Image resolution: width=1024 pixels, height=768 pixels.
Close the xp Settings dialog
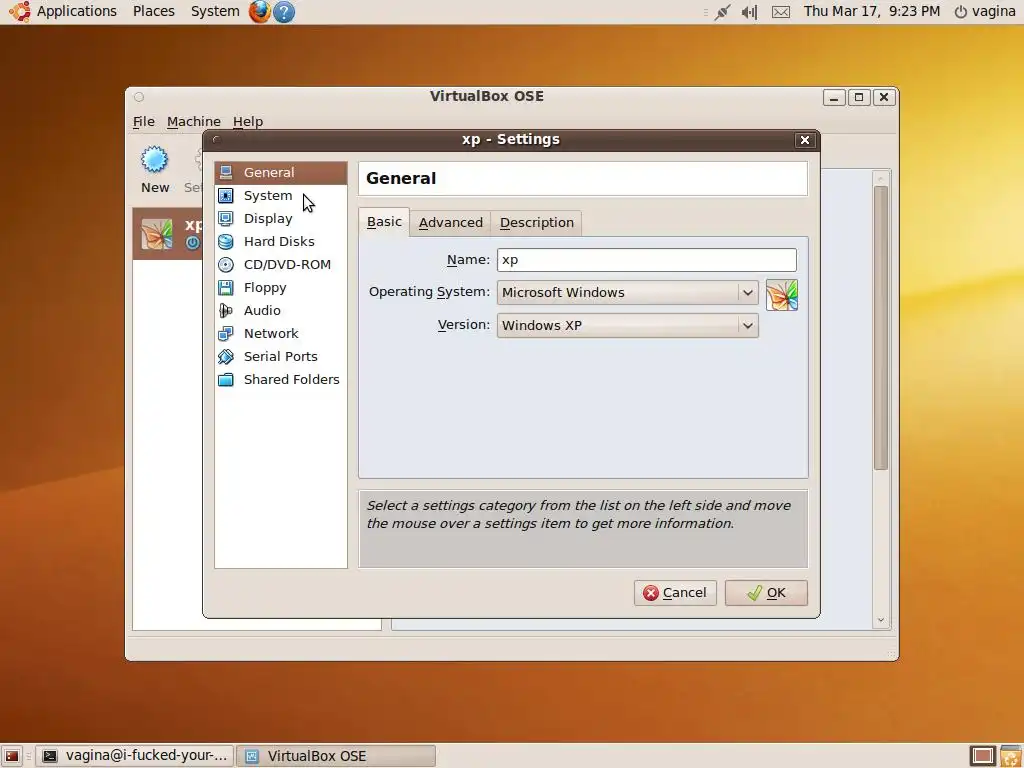805,140
